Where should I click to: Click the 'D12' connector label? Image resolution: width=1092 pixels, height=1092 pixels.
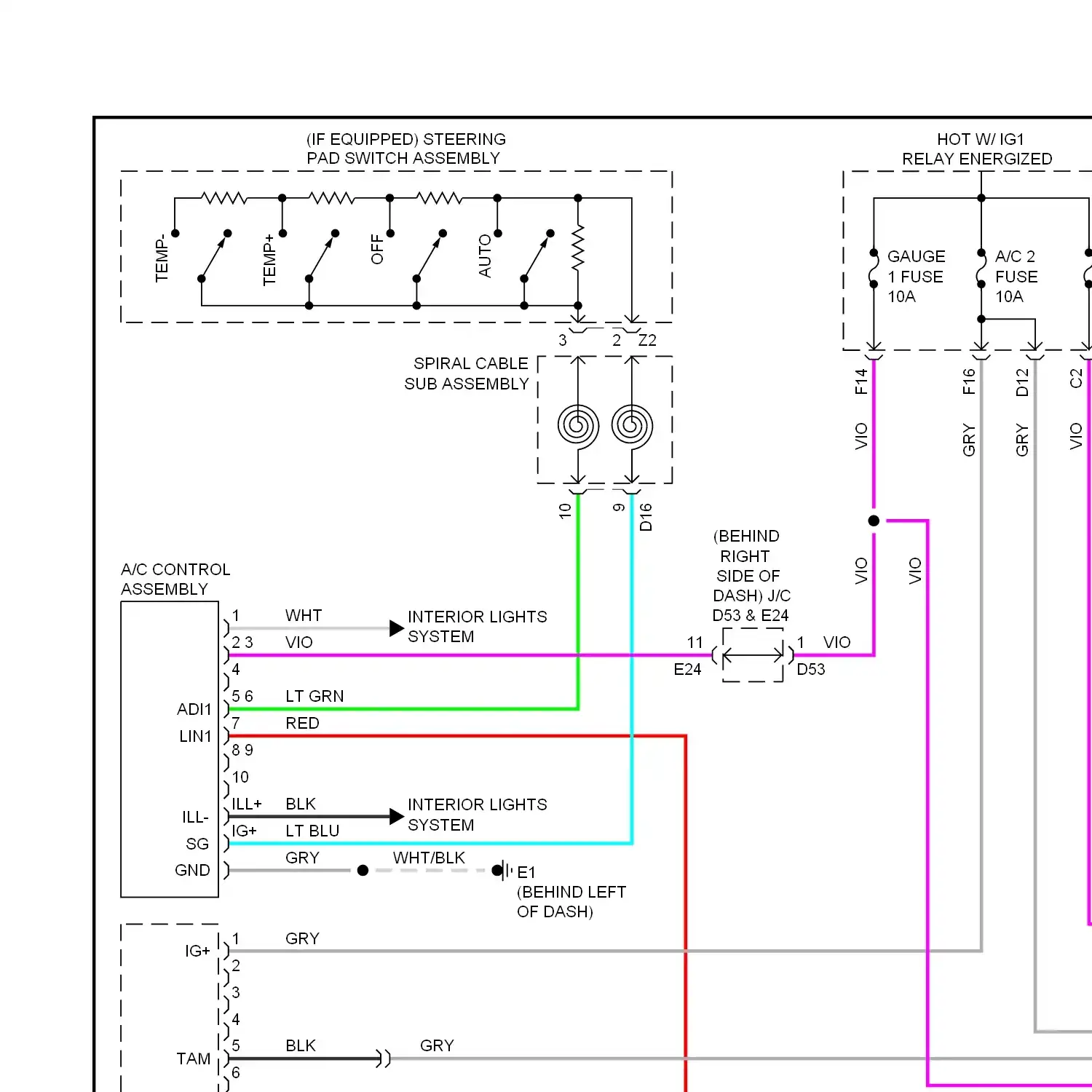tap(1023, 382)
